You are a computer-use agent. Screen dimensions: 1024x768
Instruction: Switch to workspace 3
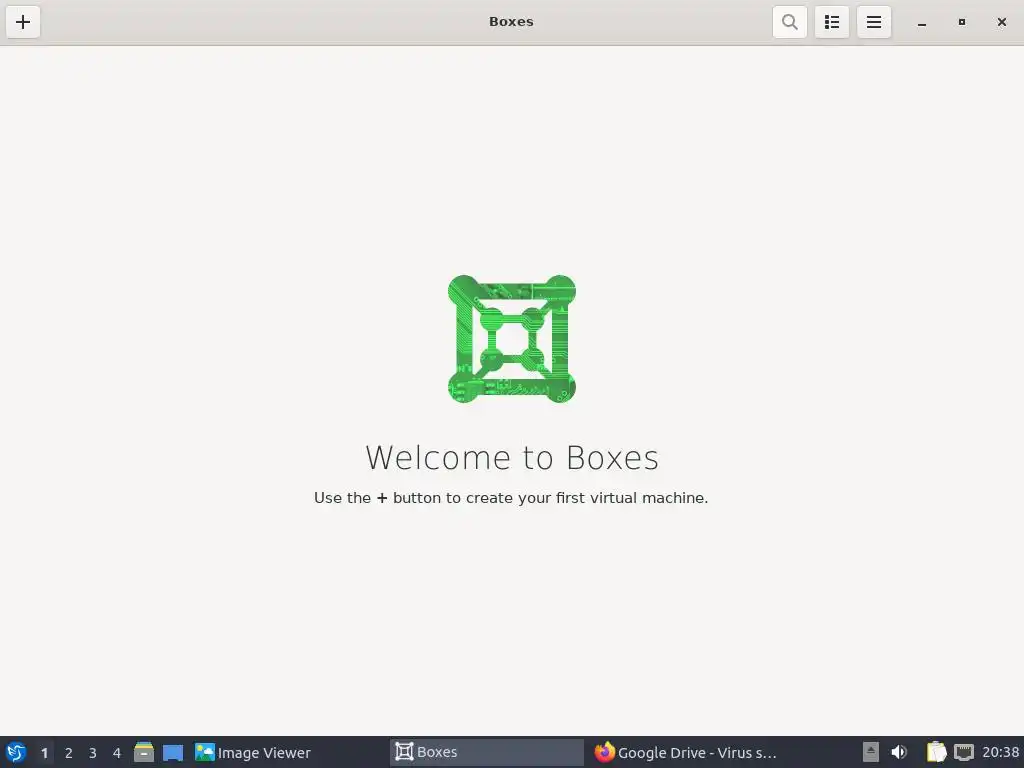93,753
